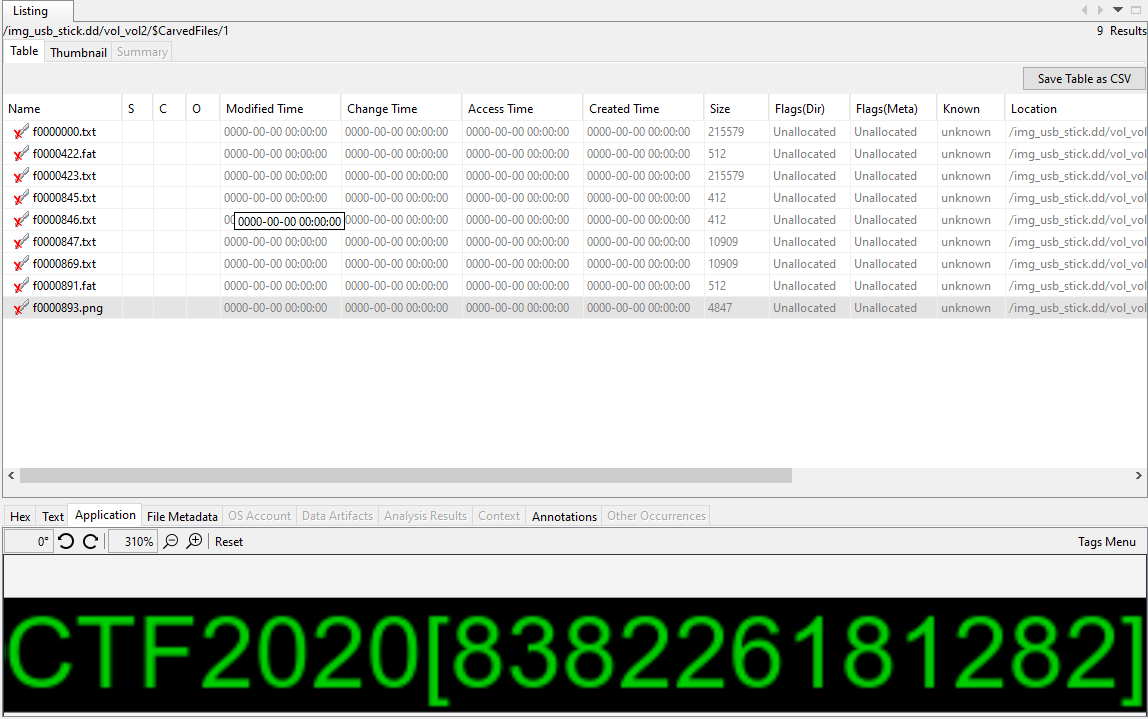Reset the image view

229,542
